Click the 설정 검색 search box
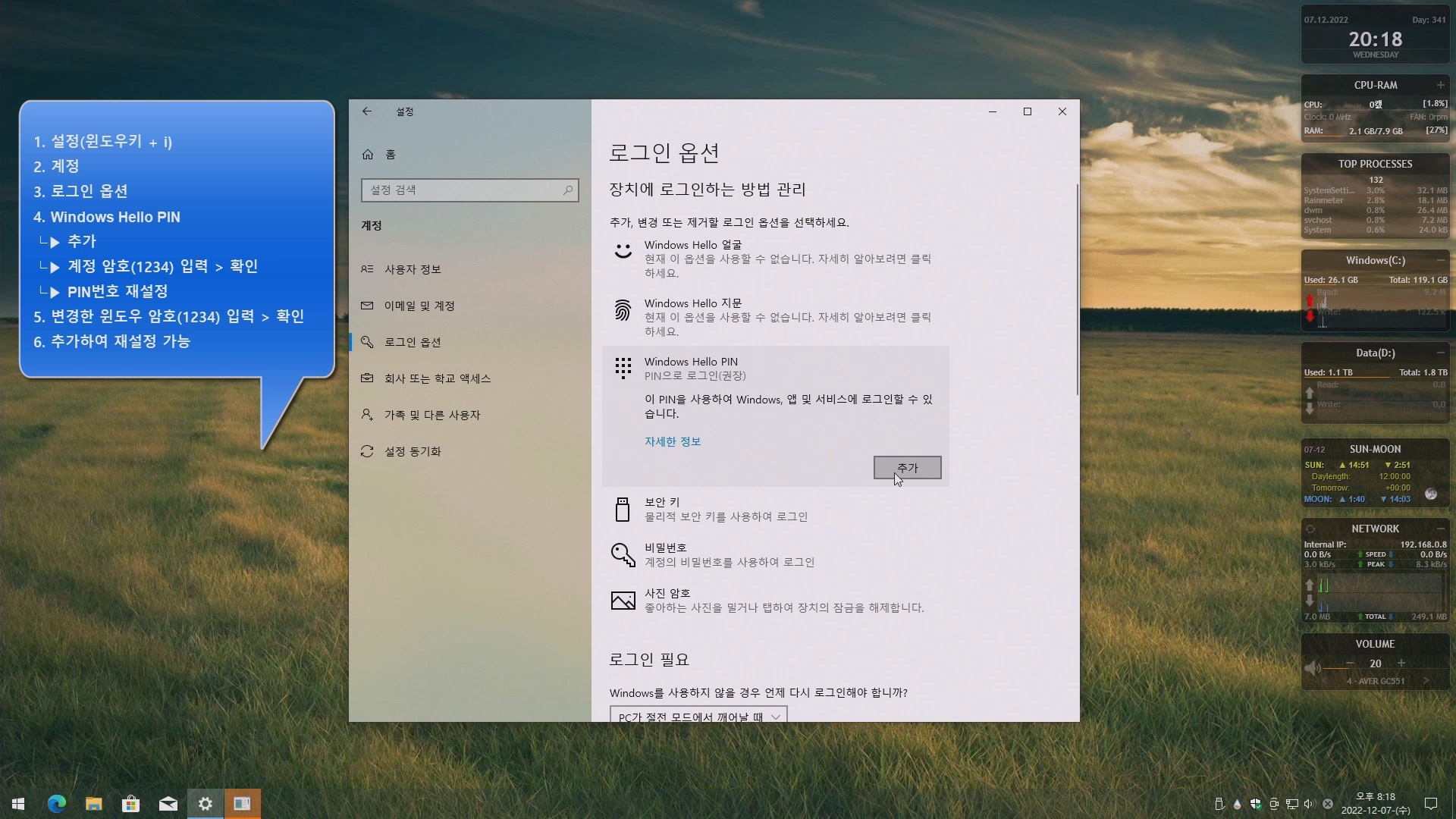Viewport: 1456px width, 819px height. coord(463,190)
